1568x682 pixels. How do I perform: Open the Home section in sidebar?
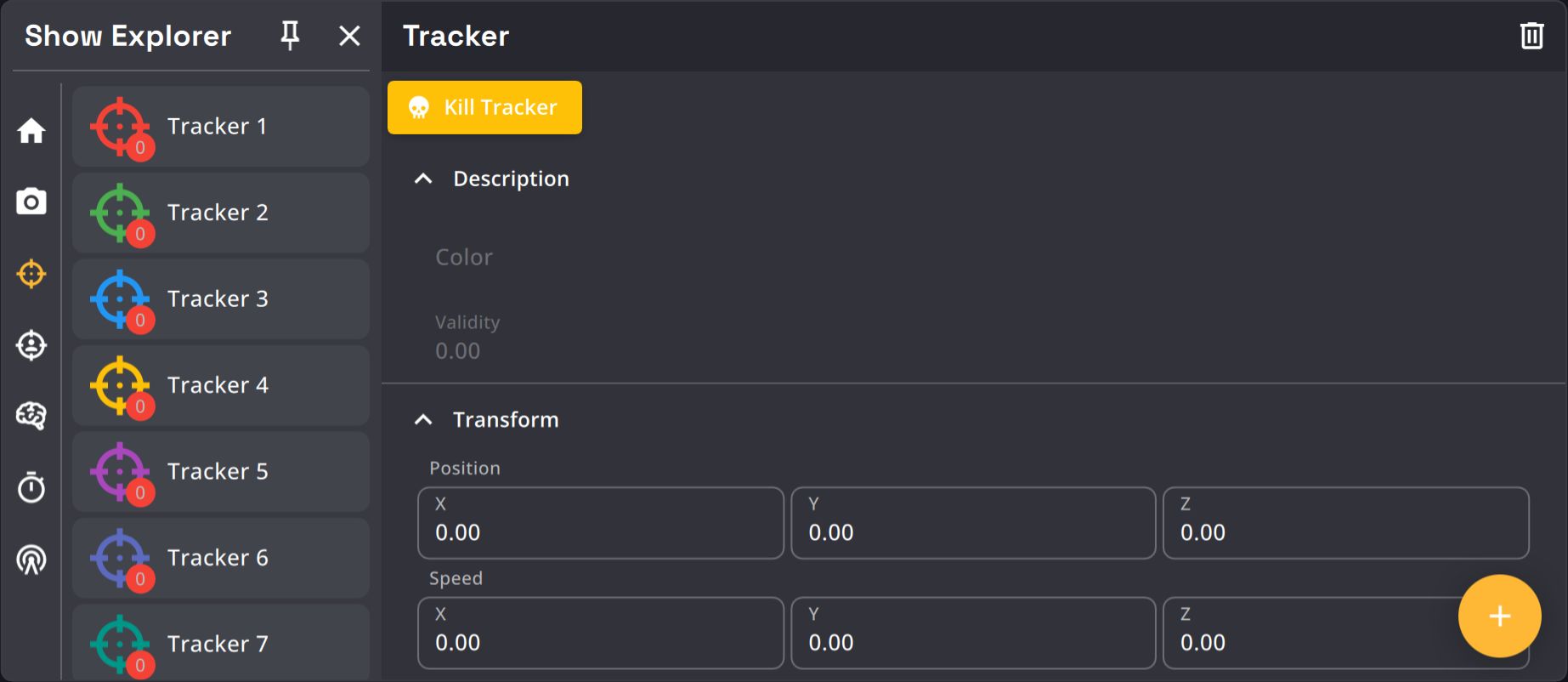pos(31,131)
